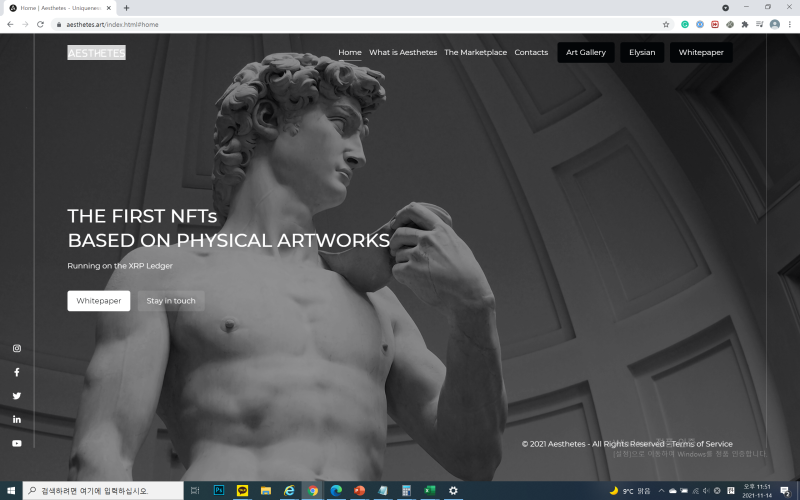Viewport: 800px width, 500px height.
Task: Close the Home | Aesthetes tab
Action: point(109,8)
